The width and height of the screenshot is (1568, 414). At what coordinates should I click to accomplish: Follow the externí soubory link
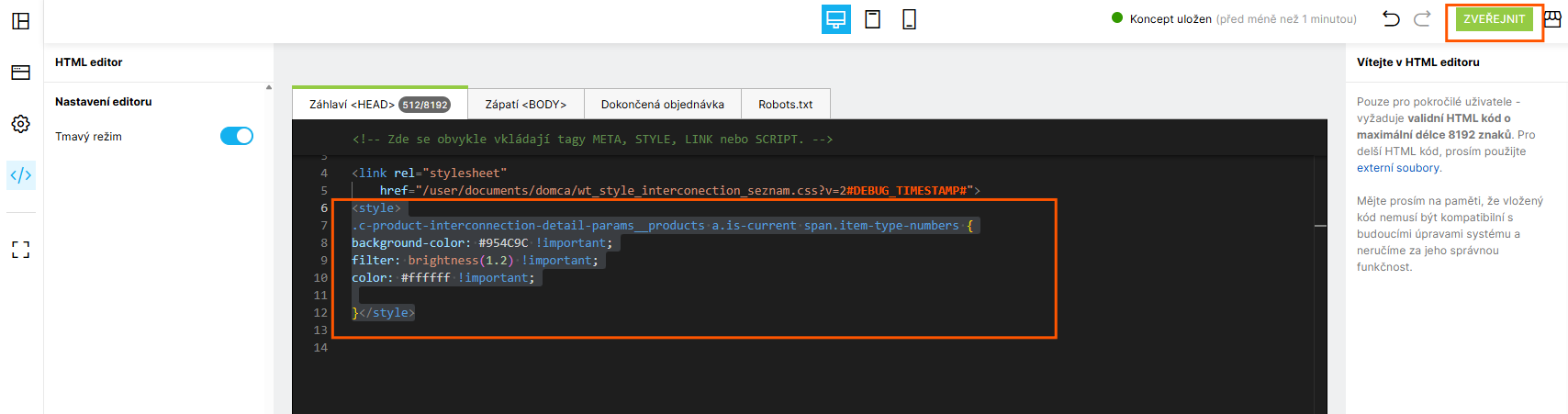point(1398,168)
